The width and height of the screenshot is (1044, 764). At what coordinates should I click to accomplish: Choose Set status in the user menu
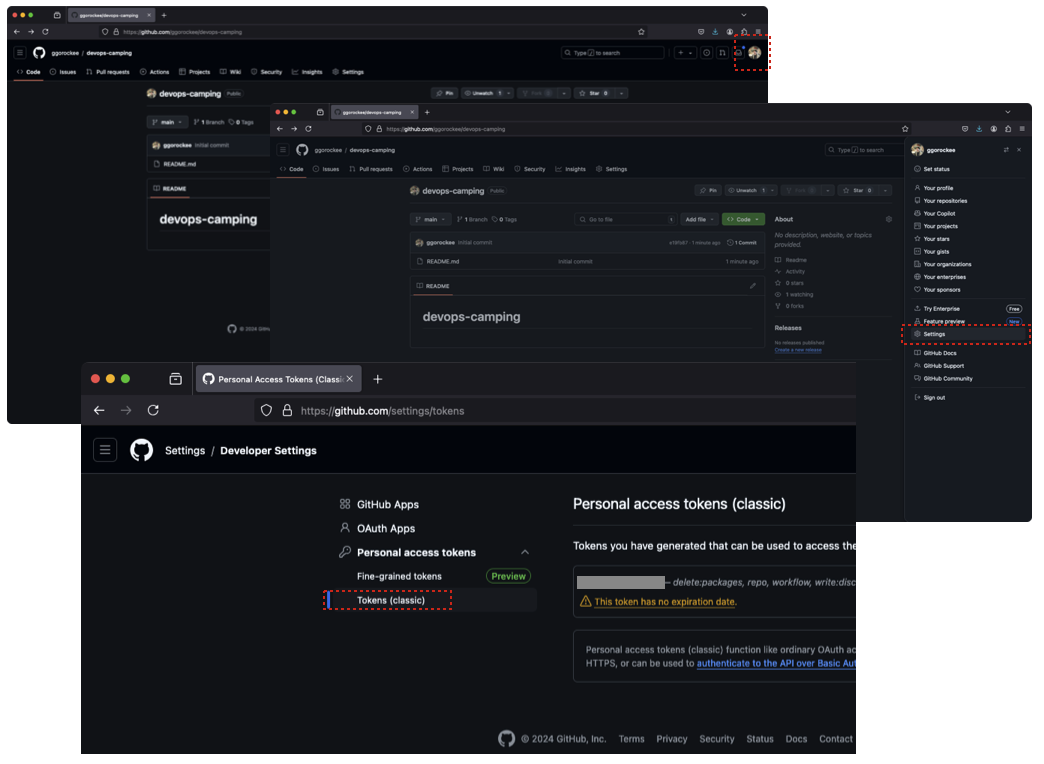tap(936, 170)
